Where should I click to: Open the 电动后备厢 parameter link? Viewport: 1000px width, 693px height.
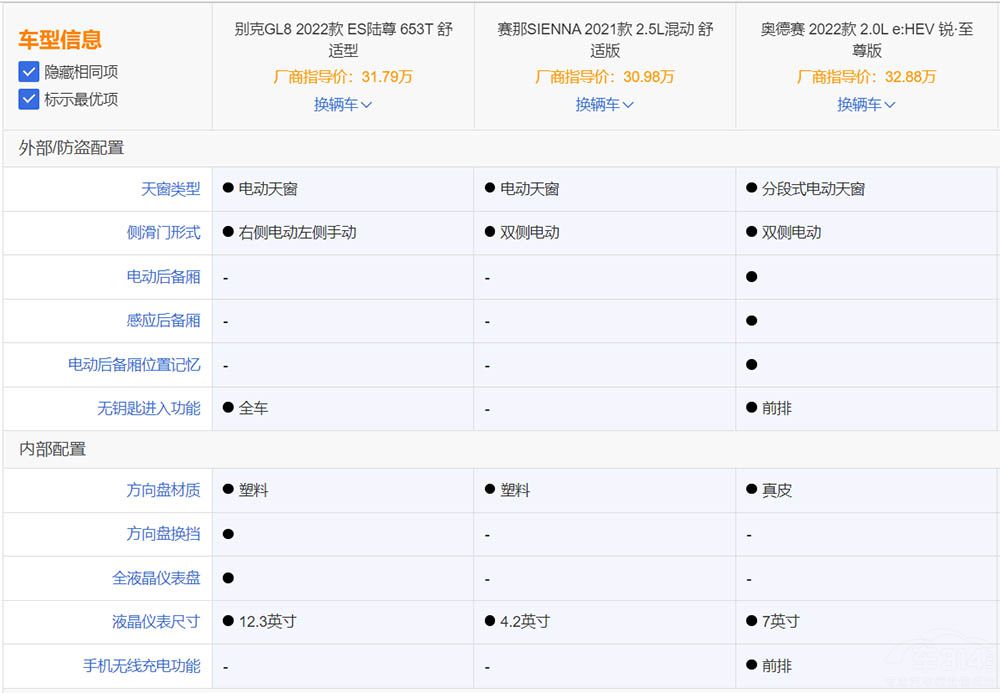click(163, 277)
